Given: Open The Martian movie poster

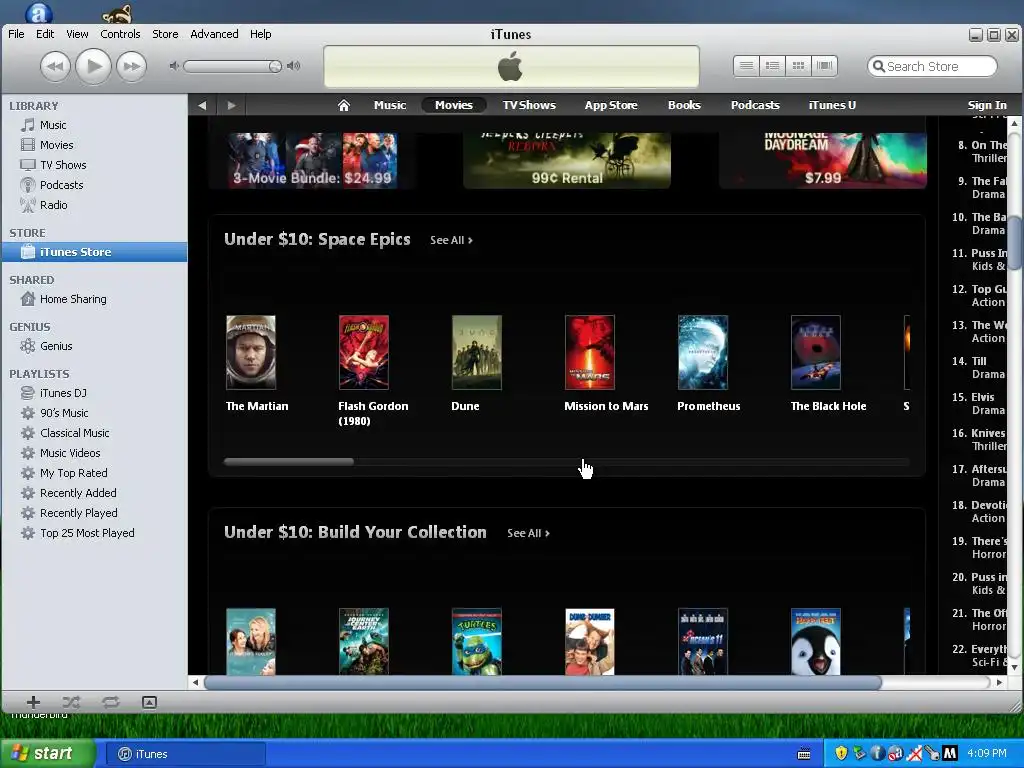Looking at the screenshot, I should [x=251, y=353].
